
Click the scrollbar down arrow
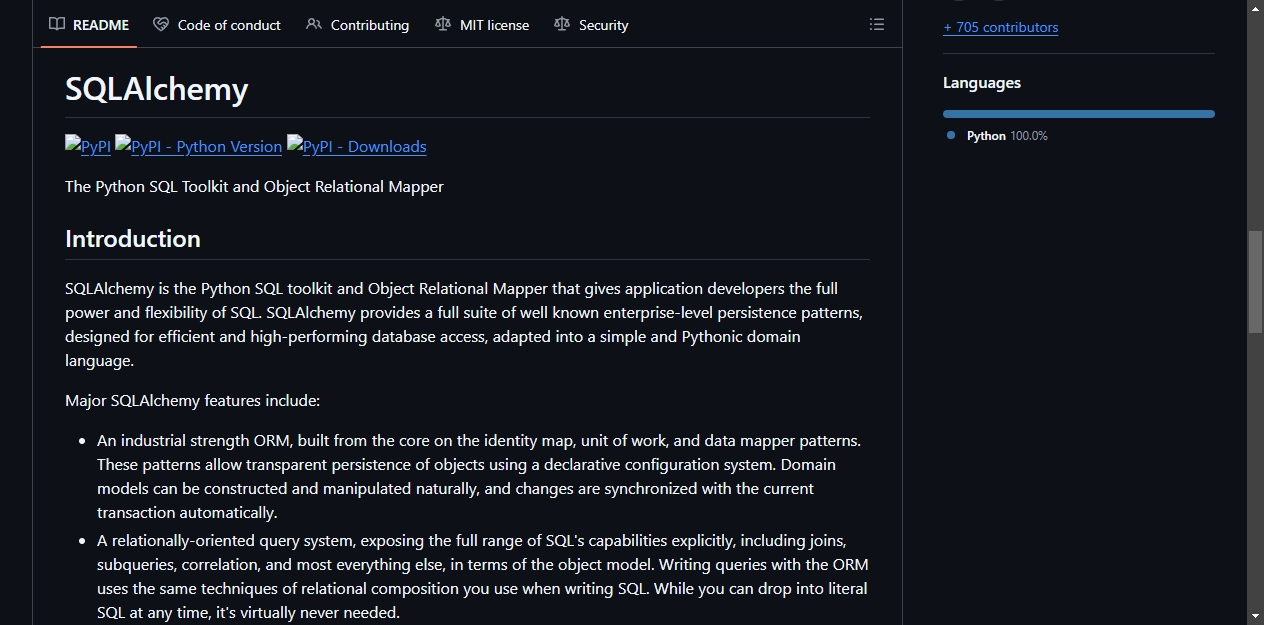pyautogui.click(x=1255, y=616)
